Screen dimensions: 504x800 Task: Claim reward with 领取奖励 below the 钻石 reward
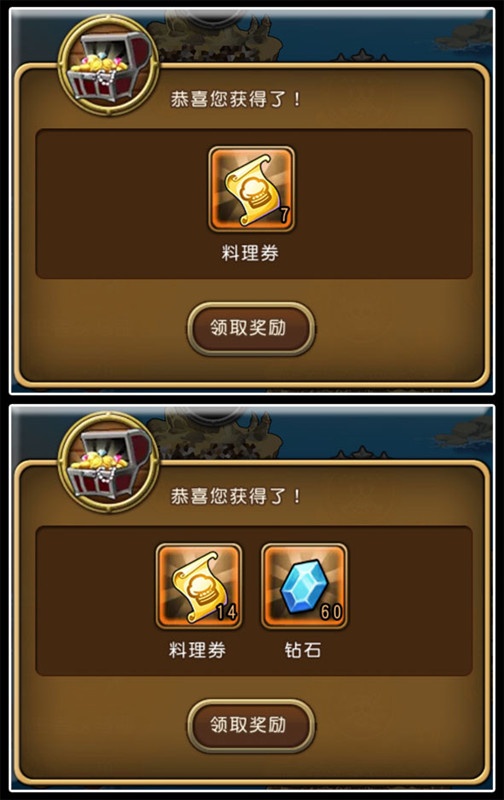point(251,725)
